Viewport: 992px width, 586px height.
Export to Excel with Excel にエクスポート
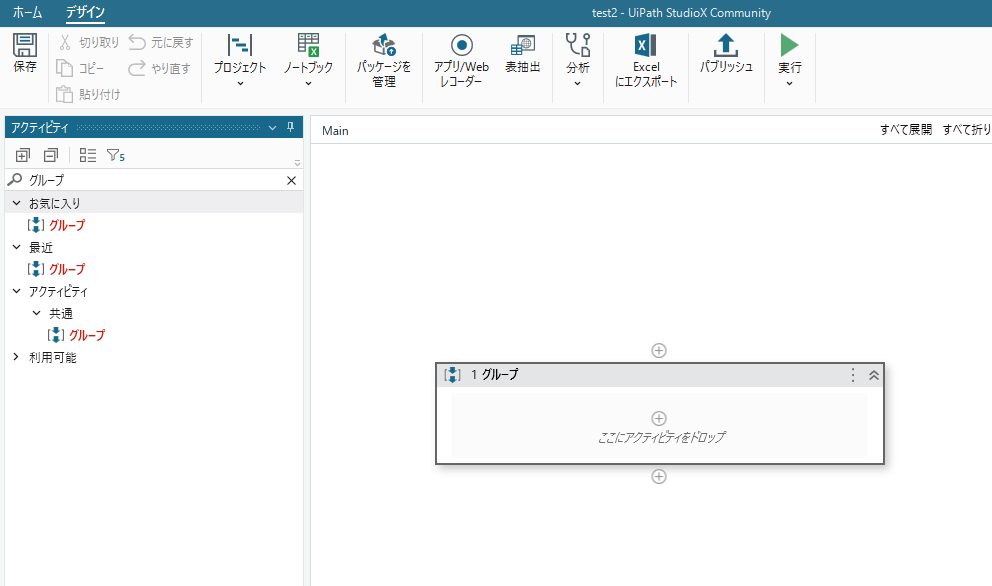pyautogui.click(x=646, y=61)
